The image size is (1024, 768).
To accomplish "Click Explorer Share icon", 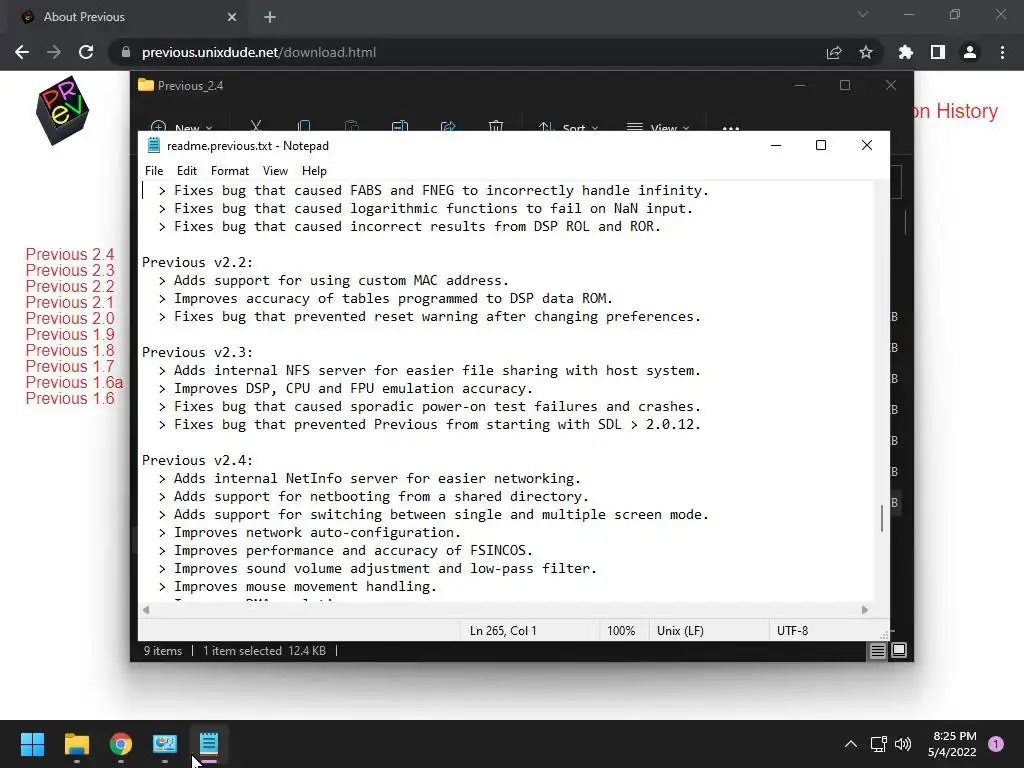I will point(448,125).
